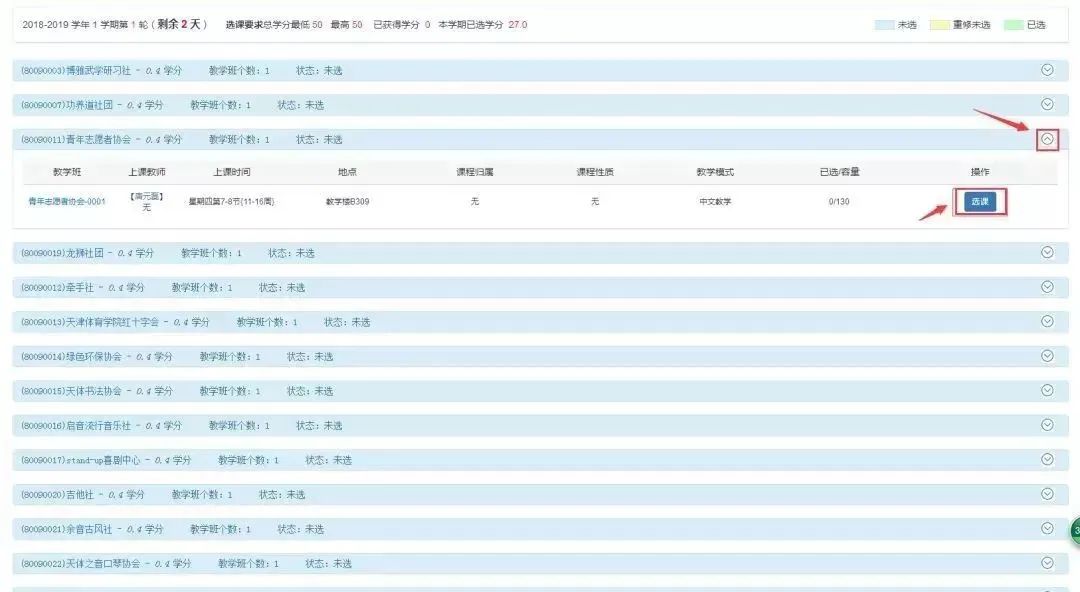Expand the 功养道社团 row chevron
The image size is (1080, 592).
pos(1047,104)
